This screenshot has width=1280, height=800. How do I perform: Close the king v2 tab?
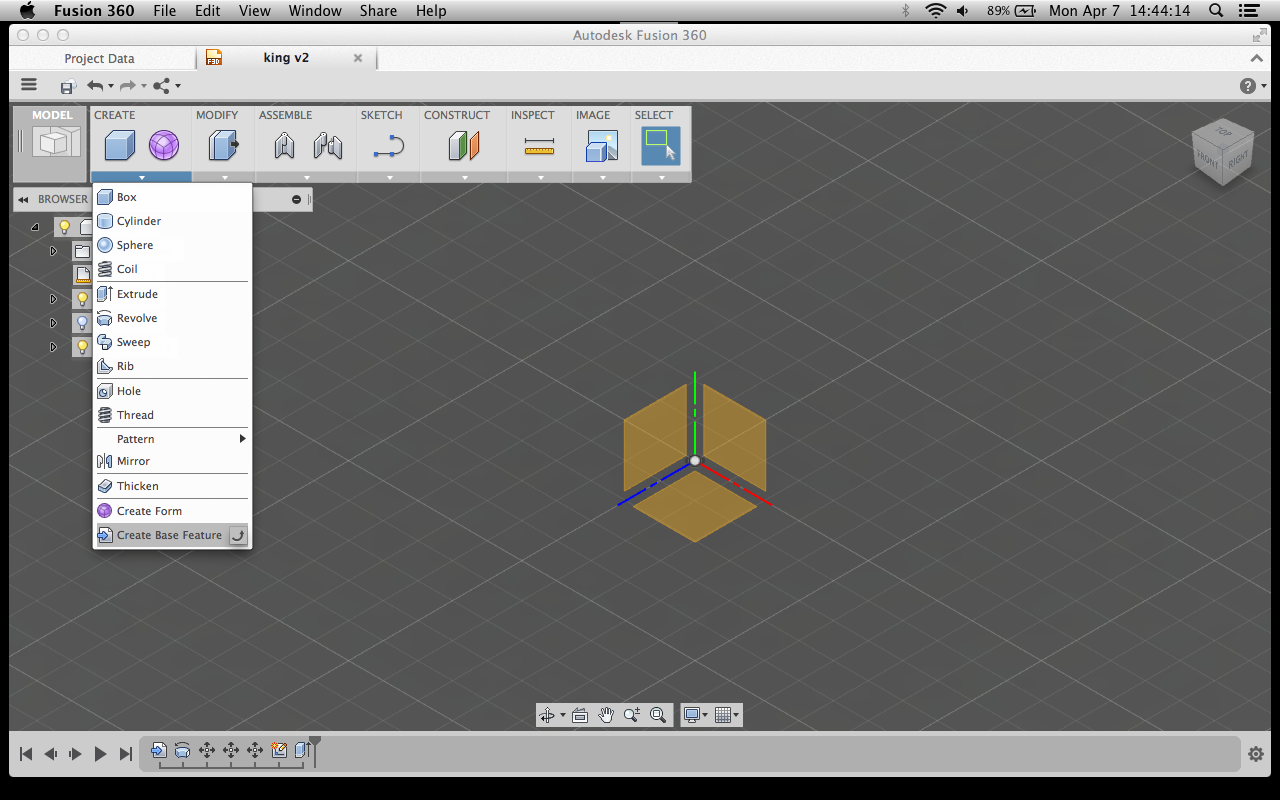[x=358, y=58]
